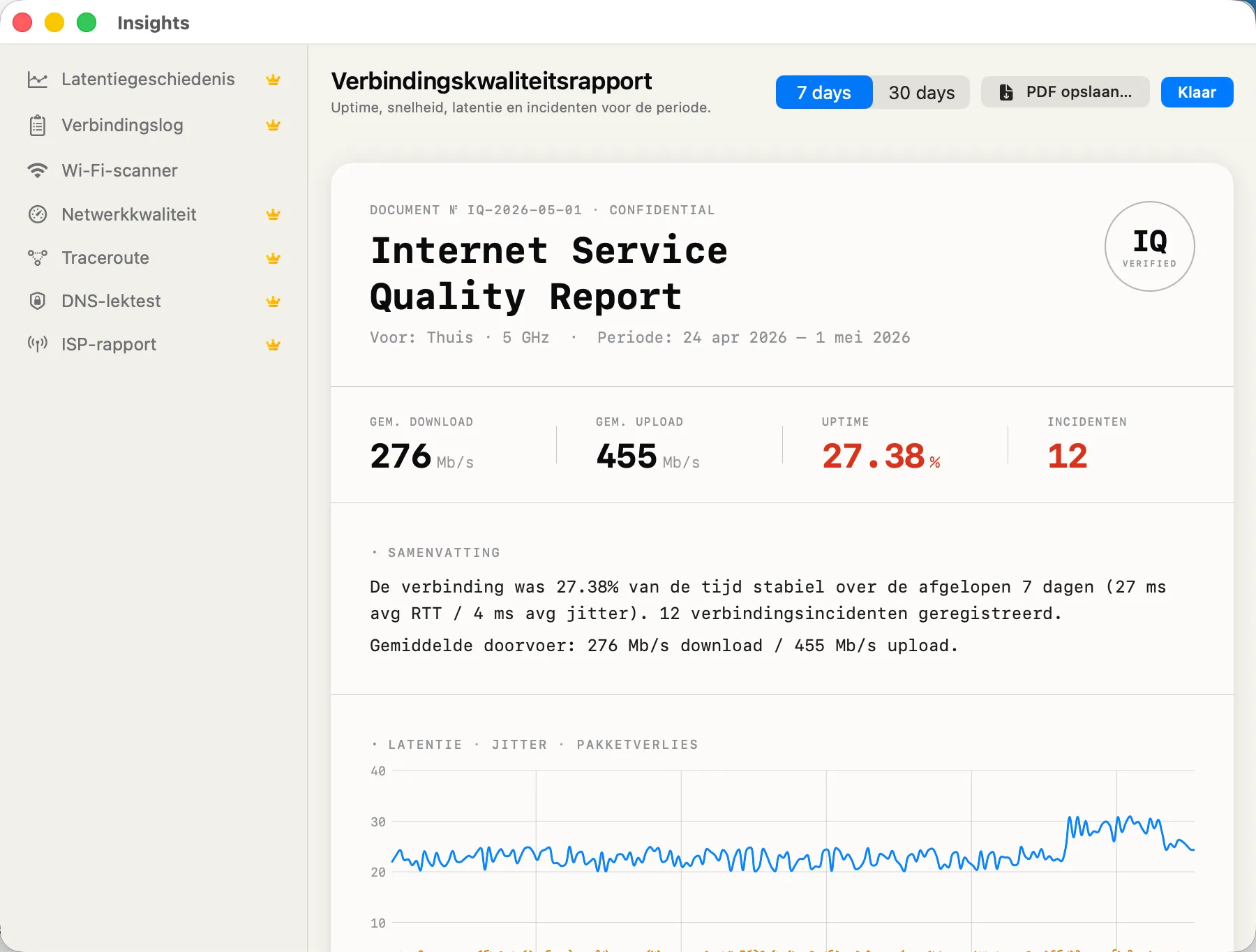Click the incidenten count 12
This screenshot has height=952, width=1256.
click(1068, 456)
